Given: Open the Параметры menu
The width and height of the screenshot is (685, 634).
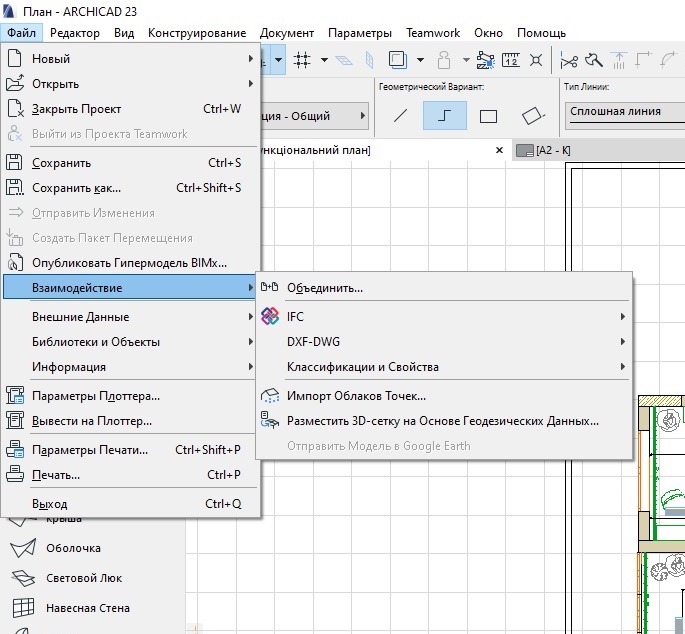Looking at the screenshot, I should pos(360,33).
